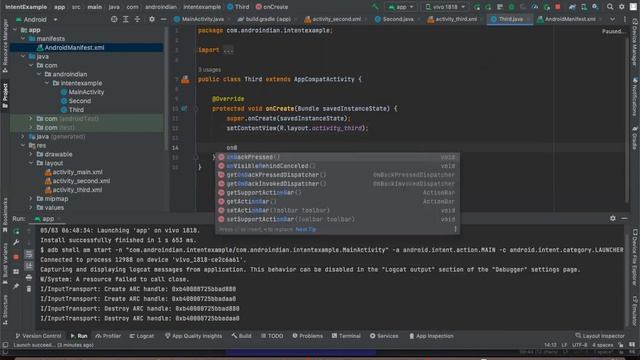Show hidden editor tabs chevron
The height and width of the screenshot is (360, 640).
[612, 19]
